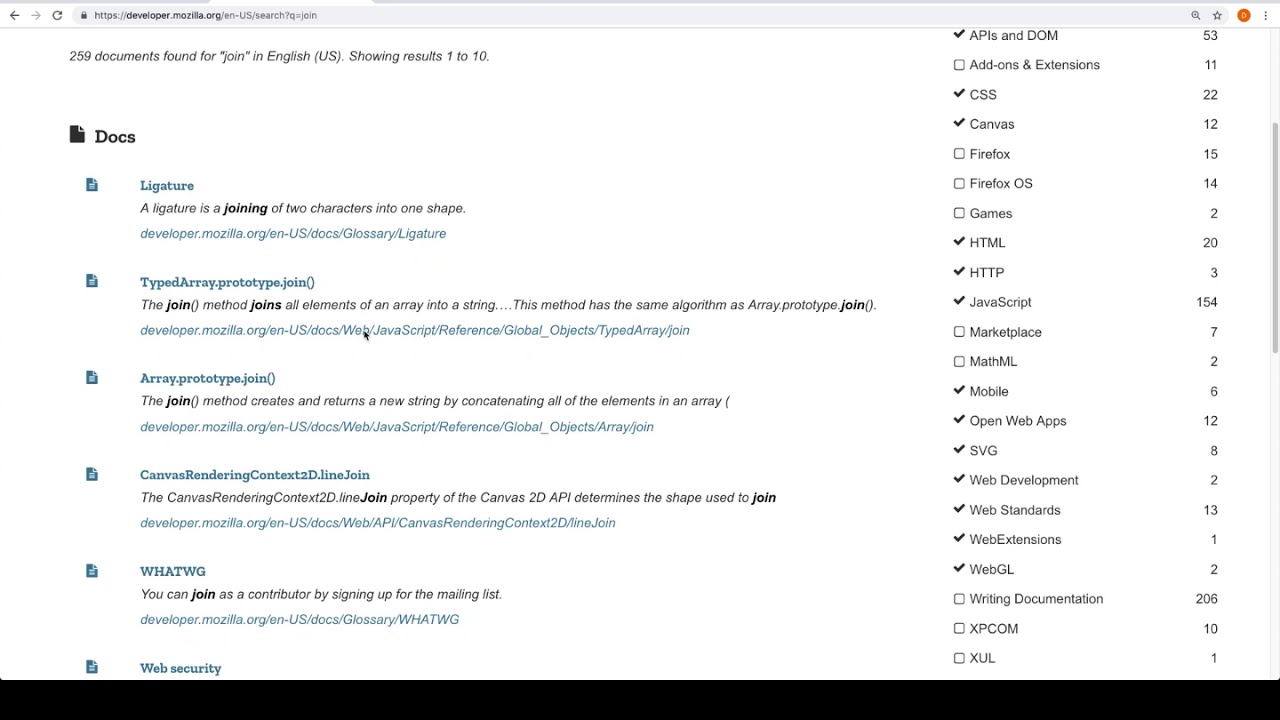Open Chrome's three-dot menu
The image size is (1280, 720).
[x=1266, y=15]
